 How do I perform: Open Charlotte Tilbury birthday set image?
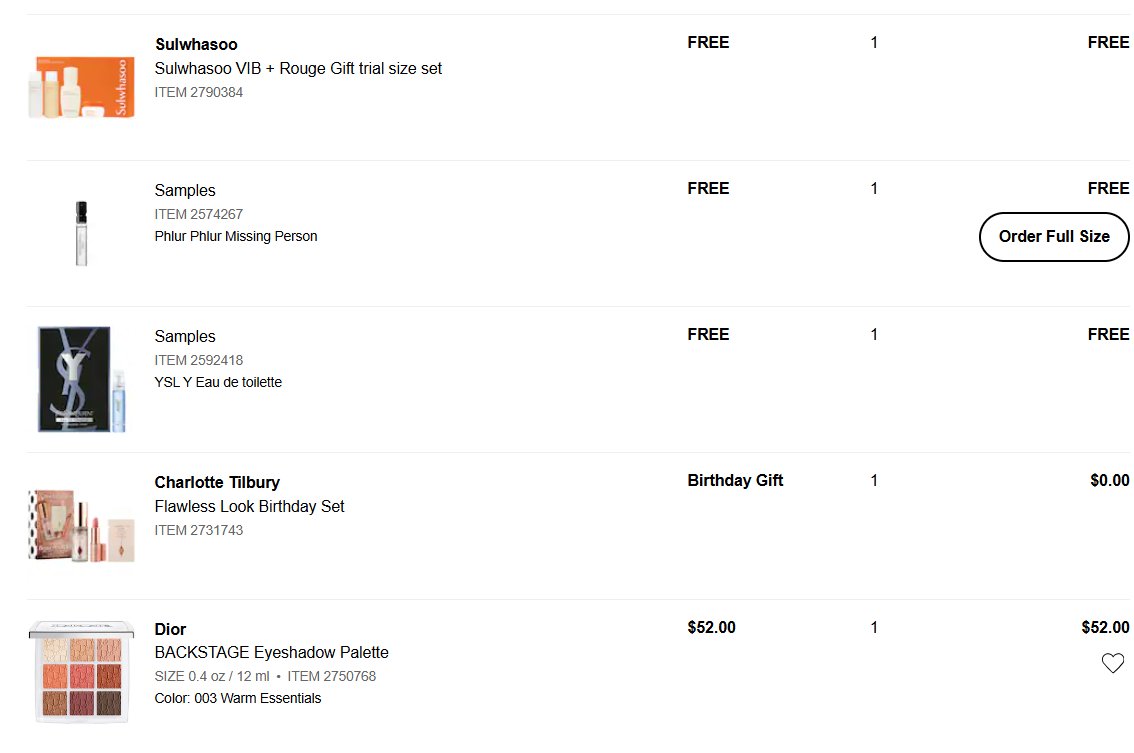81,525
